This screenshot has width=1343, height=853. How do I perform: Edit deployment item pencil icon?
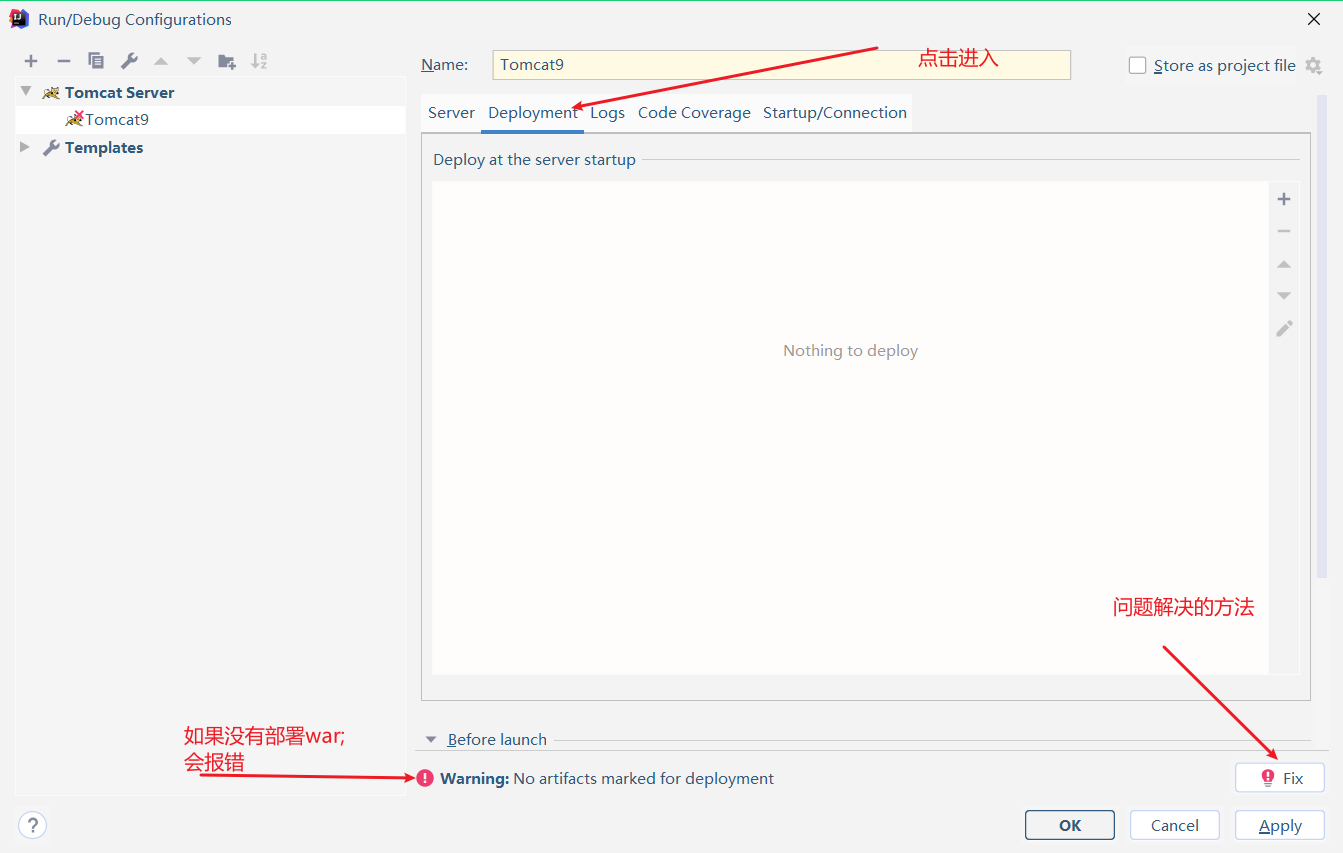(1284, 328)
